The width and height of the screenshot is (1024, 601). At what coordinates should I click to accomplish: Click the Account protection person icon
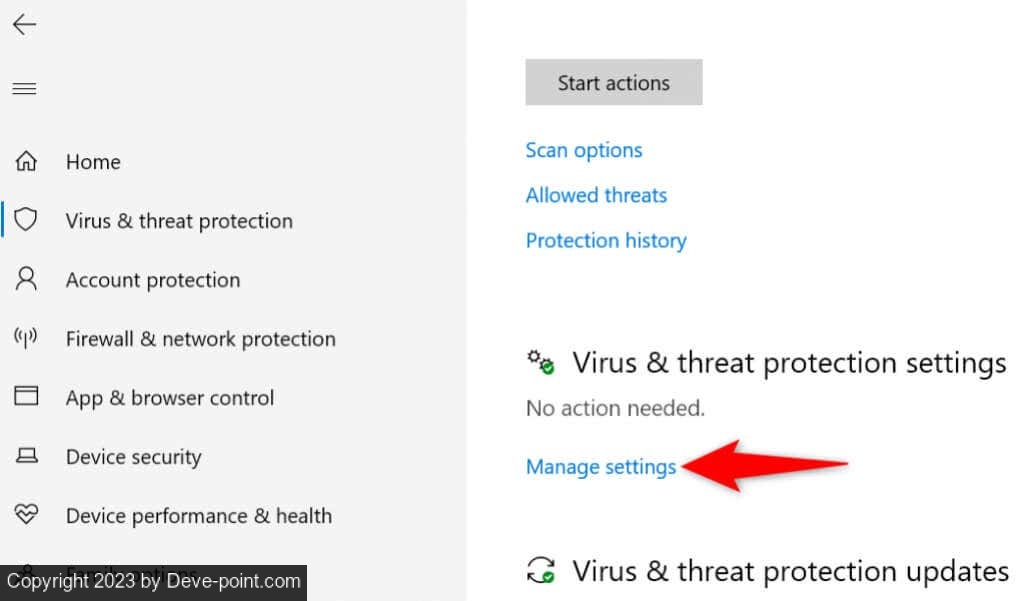click(x=26, y=279)
